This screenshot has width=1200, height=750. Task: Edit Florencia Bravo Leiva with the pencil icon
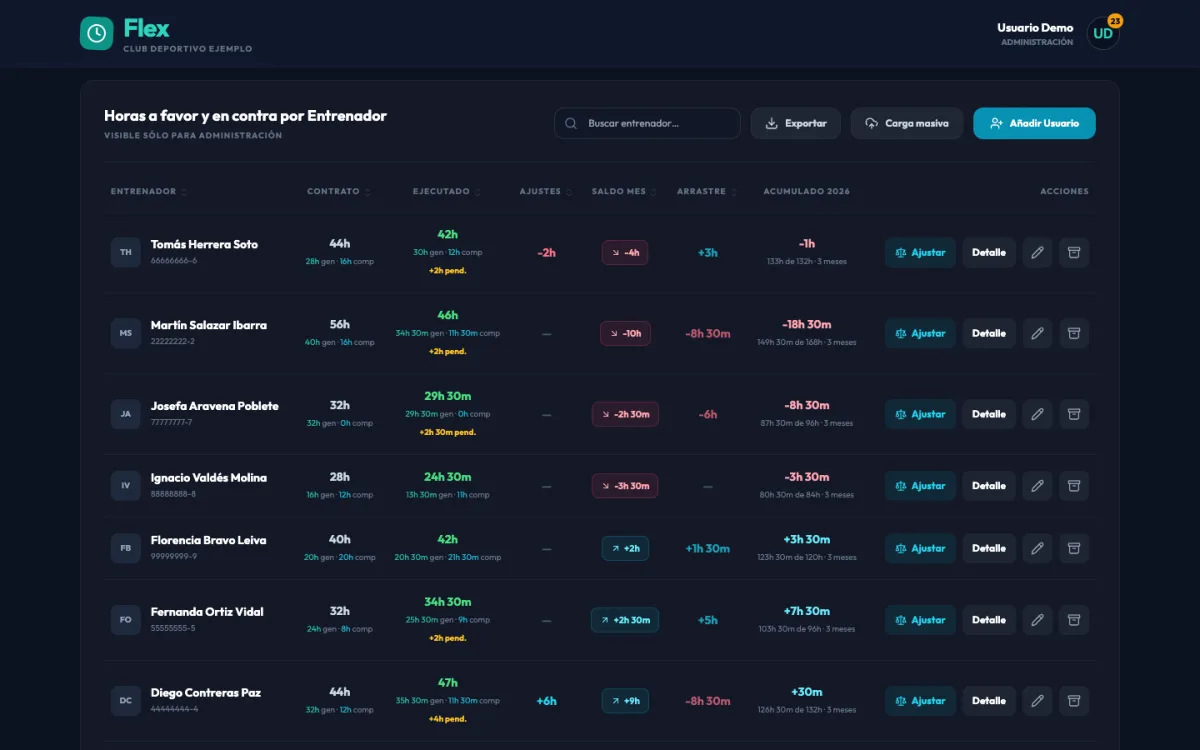(x=1037, y=548)
